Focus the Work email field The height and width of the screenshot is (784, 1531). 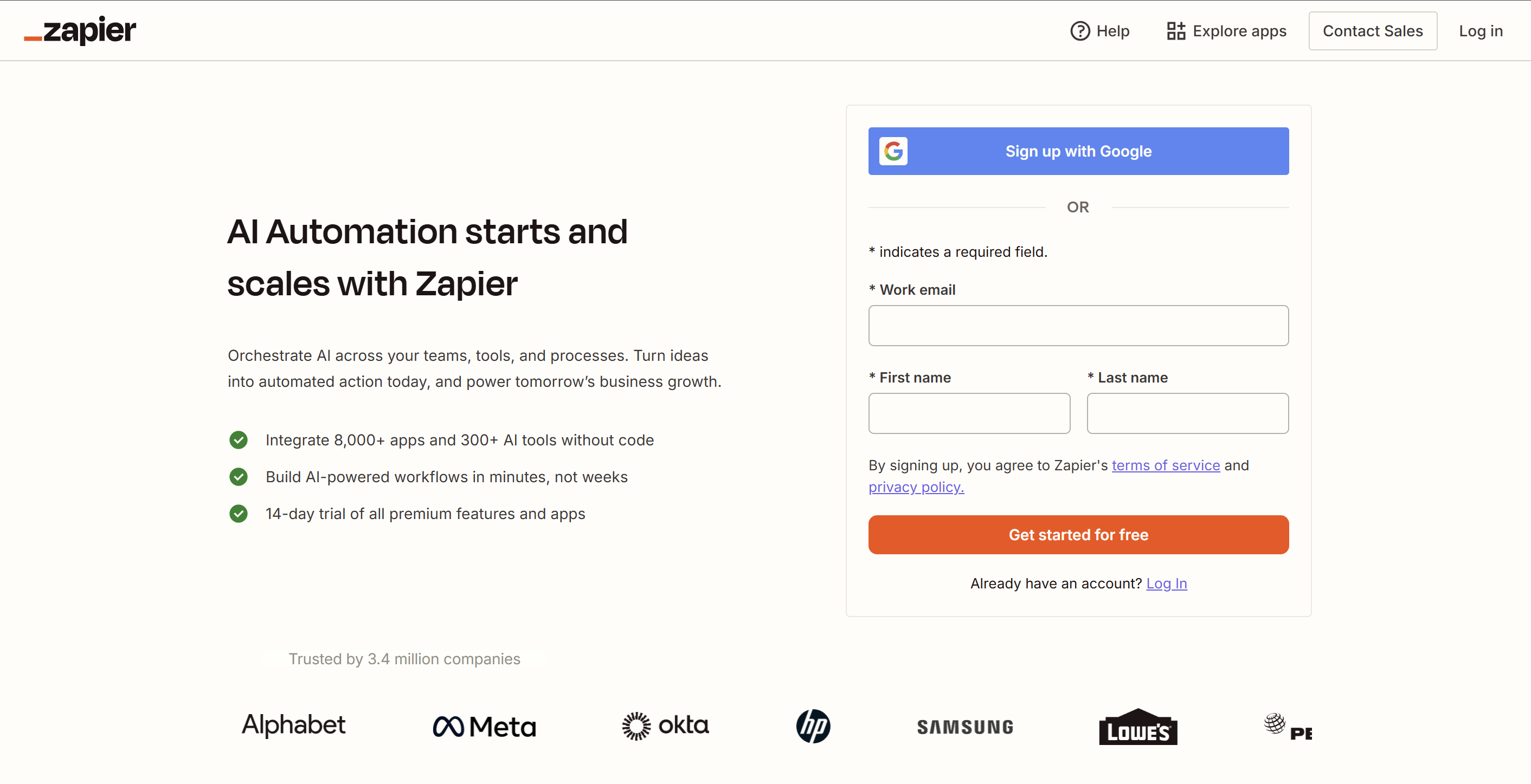coord(1078,326)
